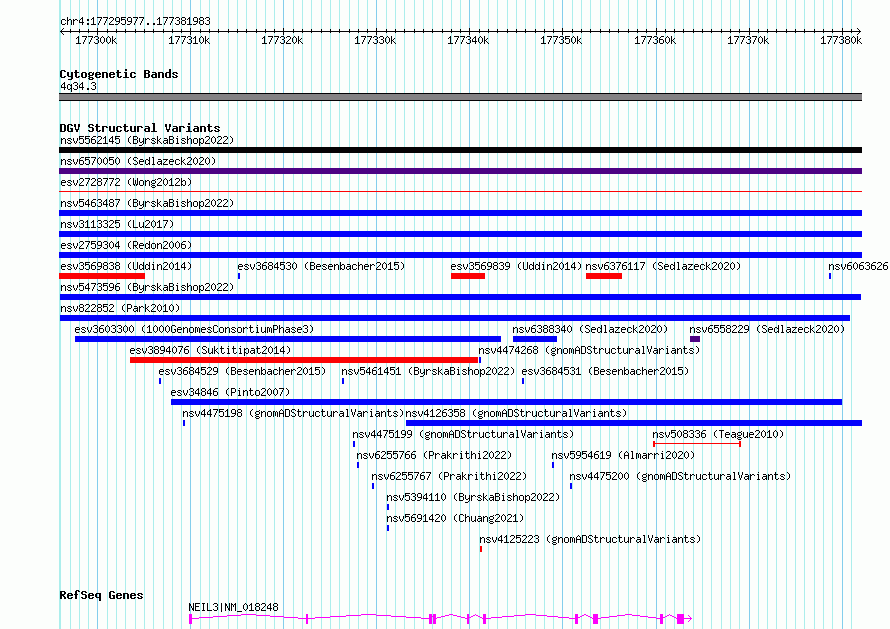Click esv3603300 (1000GenomesConsortiumPhase3) label
The image size is (890, 629).
point(194,329)
